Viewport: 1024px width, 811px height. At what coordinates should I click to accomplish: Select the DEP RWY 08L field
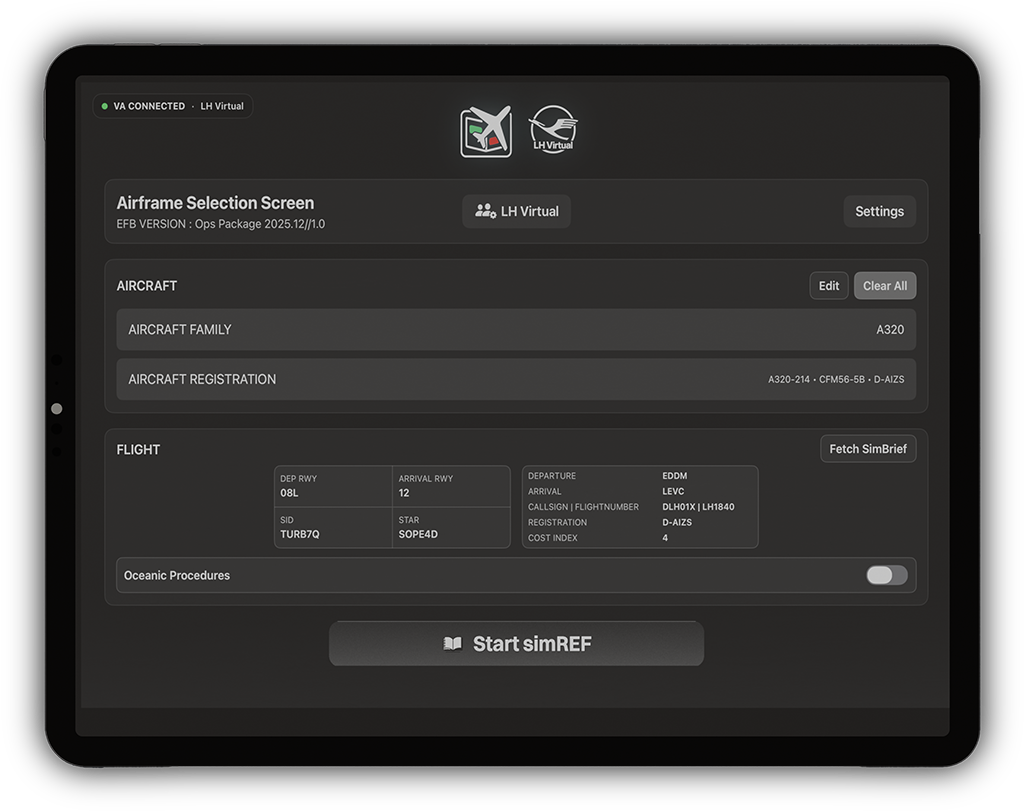(x=333, y=486)
